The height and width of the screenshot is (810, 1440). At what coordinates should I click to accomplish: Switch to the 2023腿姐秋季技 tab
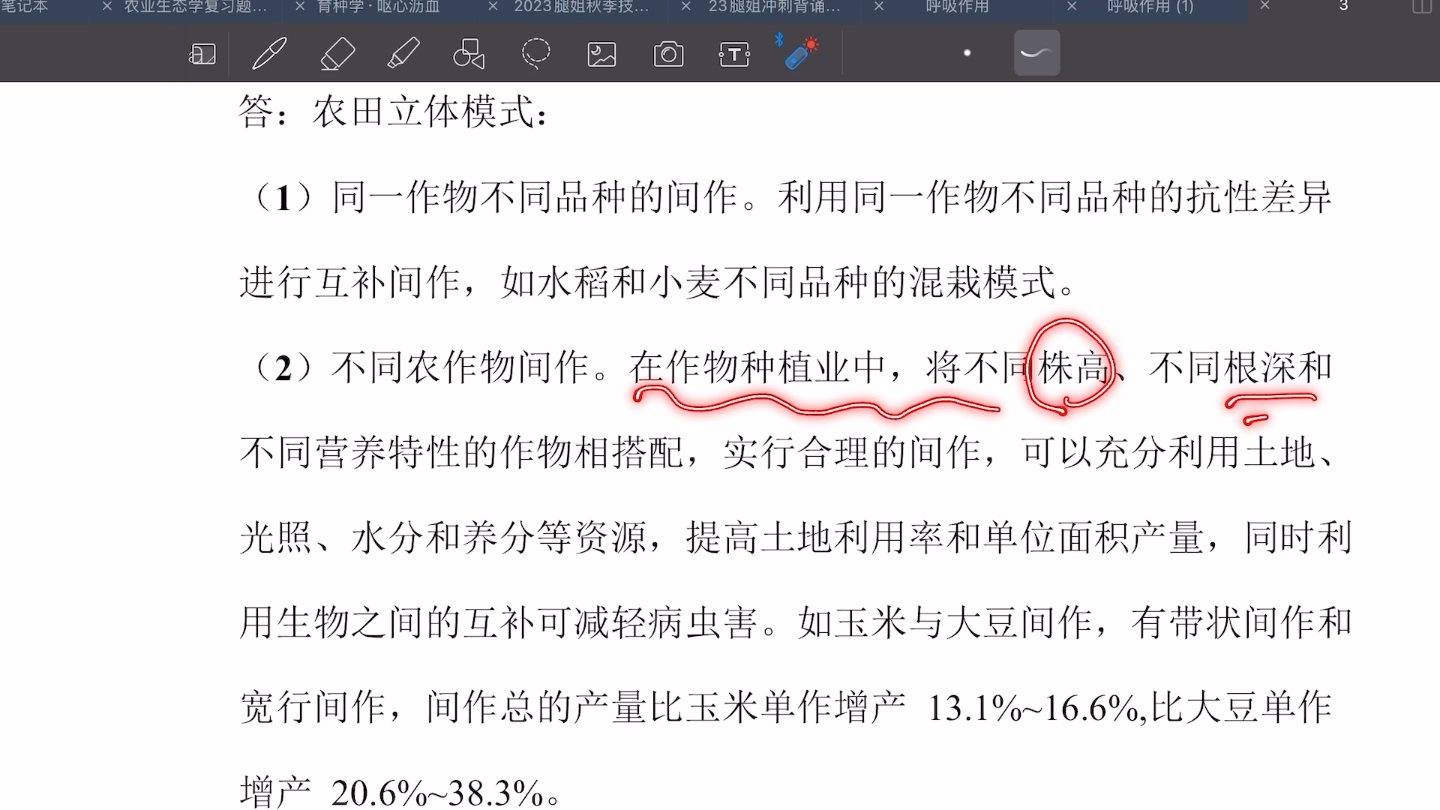pos(581,6)
